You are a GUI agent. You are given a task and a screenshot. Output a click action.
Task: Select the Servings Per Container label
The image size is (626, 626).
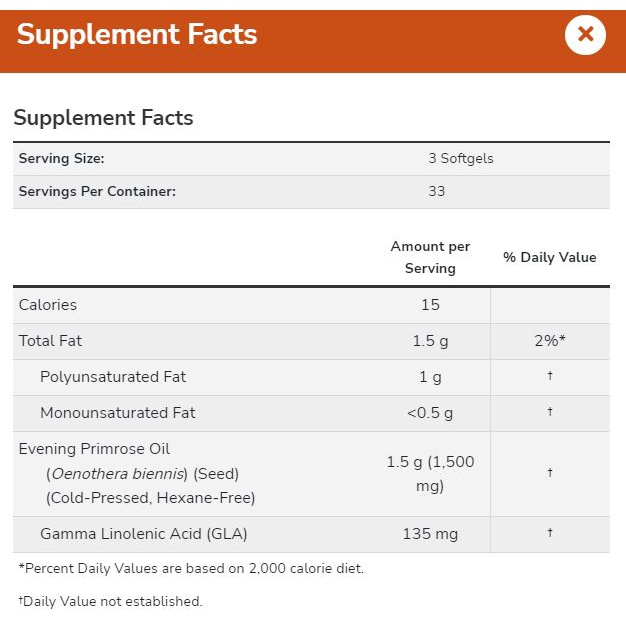[x=97, y=191]
